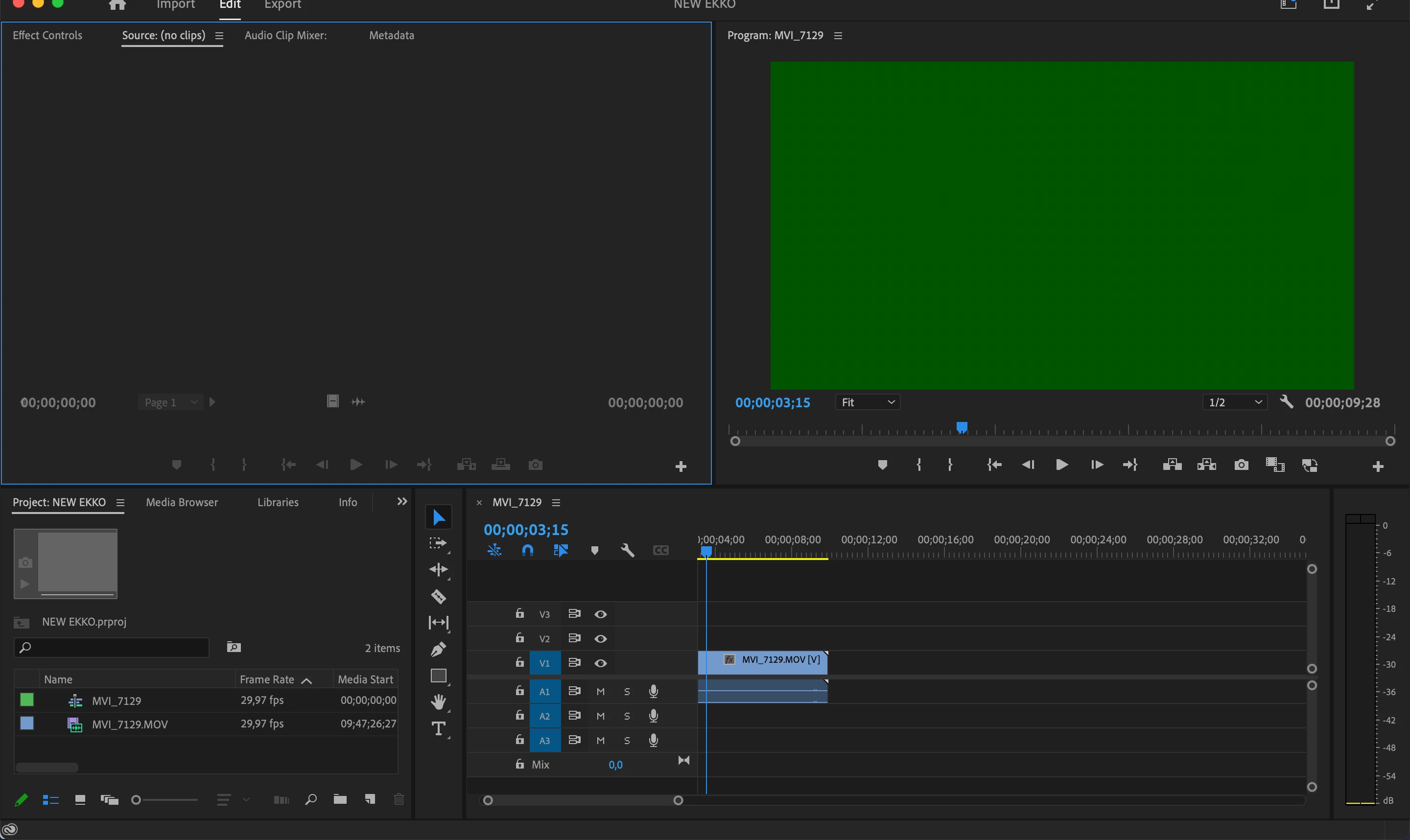Toggle Snap in timeline
The image size is (1410, 840).
pos(528,550)
